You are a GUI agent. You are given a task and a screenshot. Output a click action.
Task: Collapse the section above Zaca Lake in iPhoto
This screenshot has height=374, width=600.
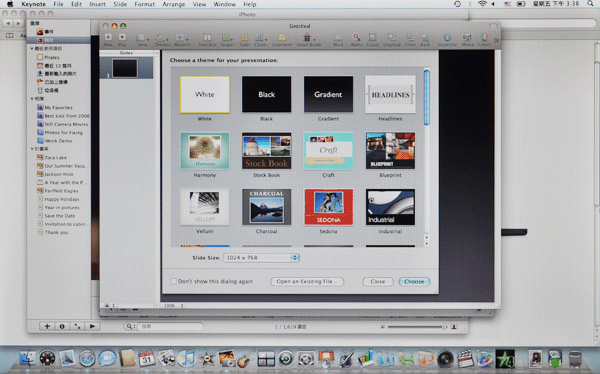(32, 149)
